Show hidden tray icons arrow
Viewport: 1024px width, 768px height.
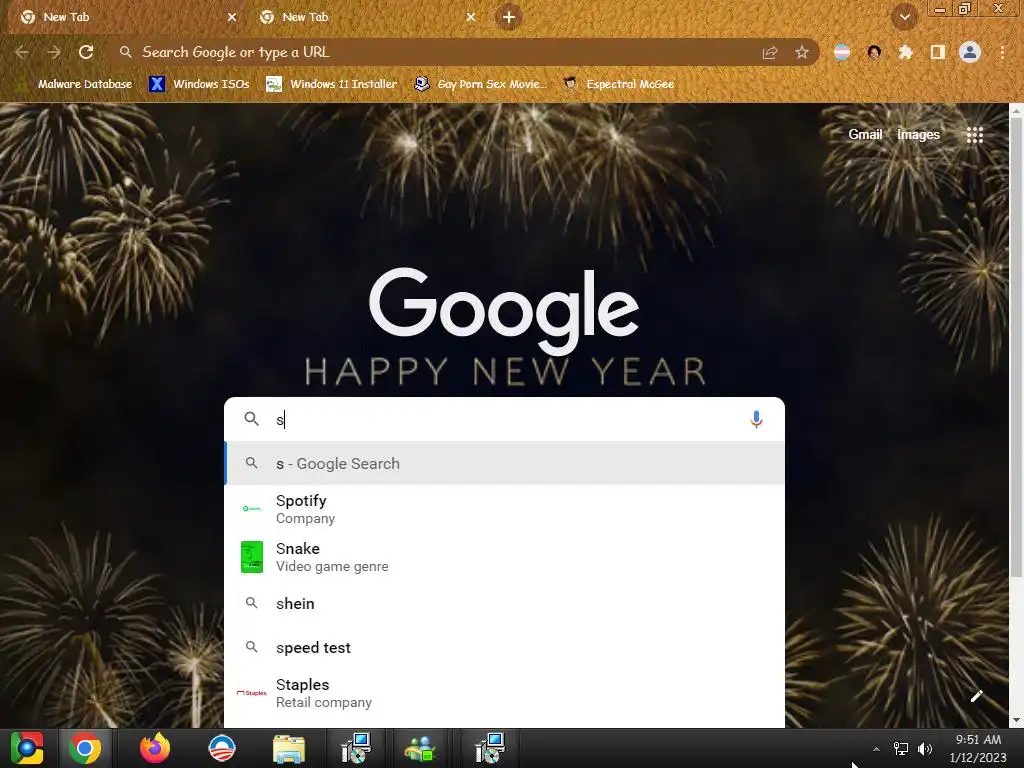click(x=876, y=749)
